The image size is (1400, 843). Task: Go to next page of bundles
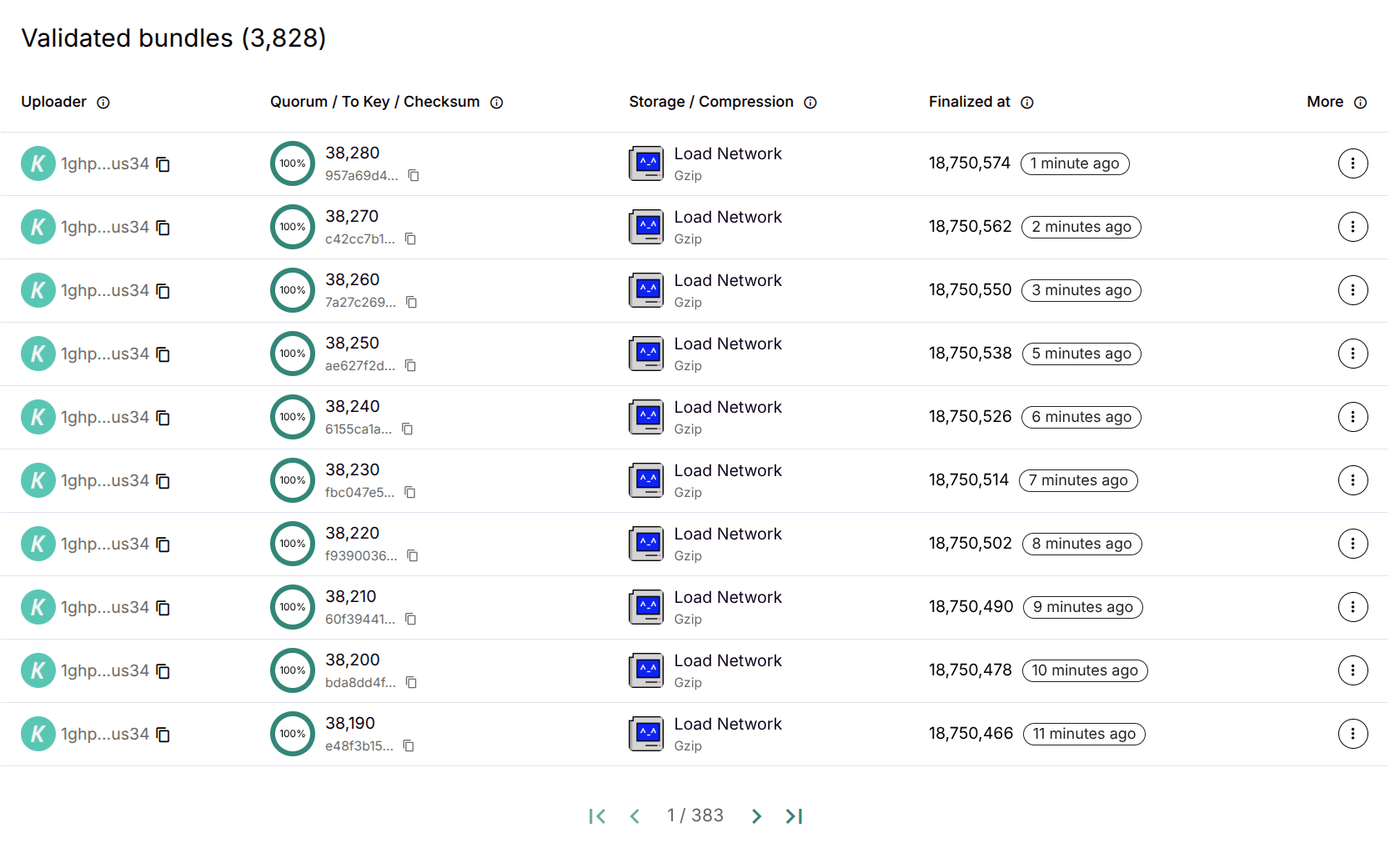tap(755, 816)
